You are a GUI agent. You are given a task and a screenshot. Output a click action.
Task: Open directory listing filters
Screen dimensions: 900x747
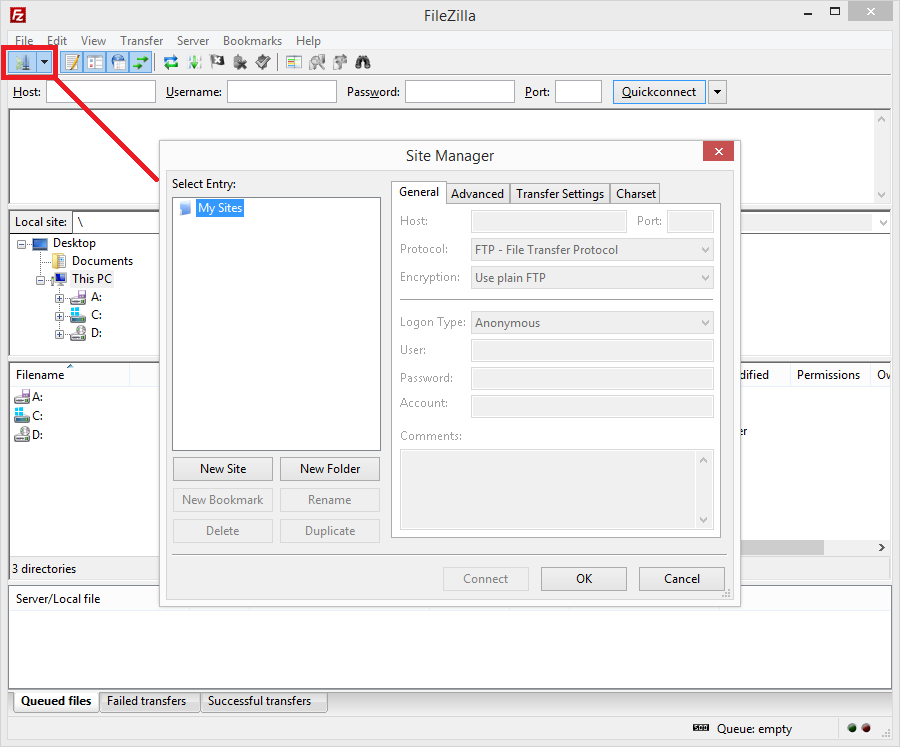click(x=293, y=62)
